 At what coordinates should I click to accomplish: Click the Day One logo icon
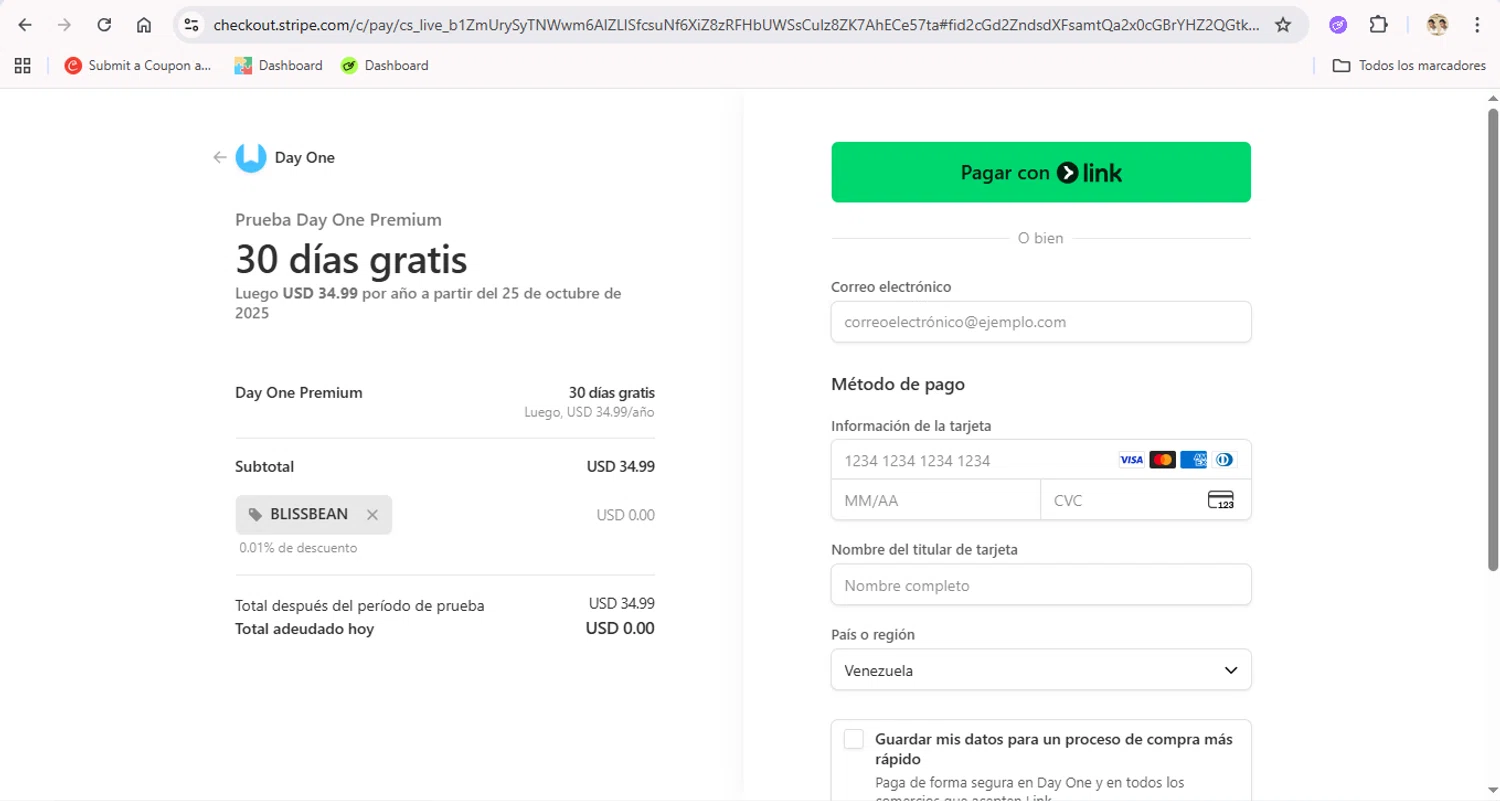click(x=251, y=157)
